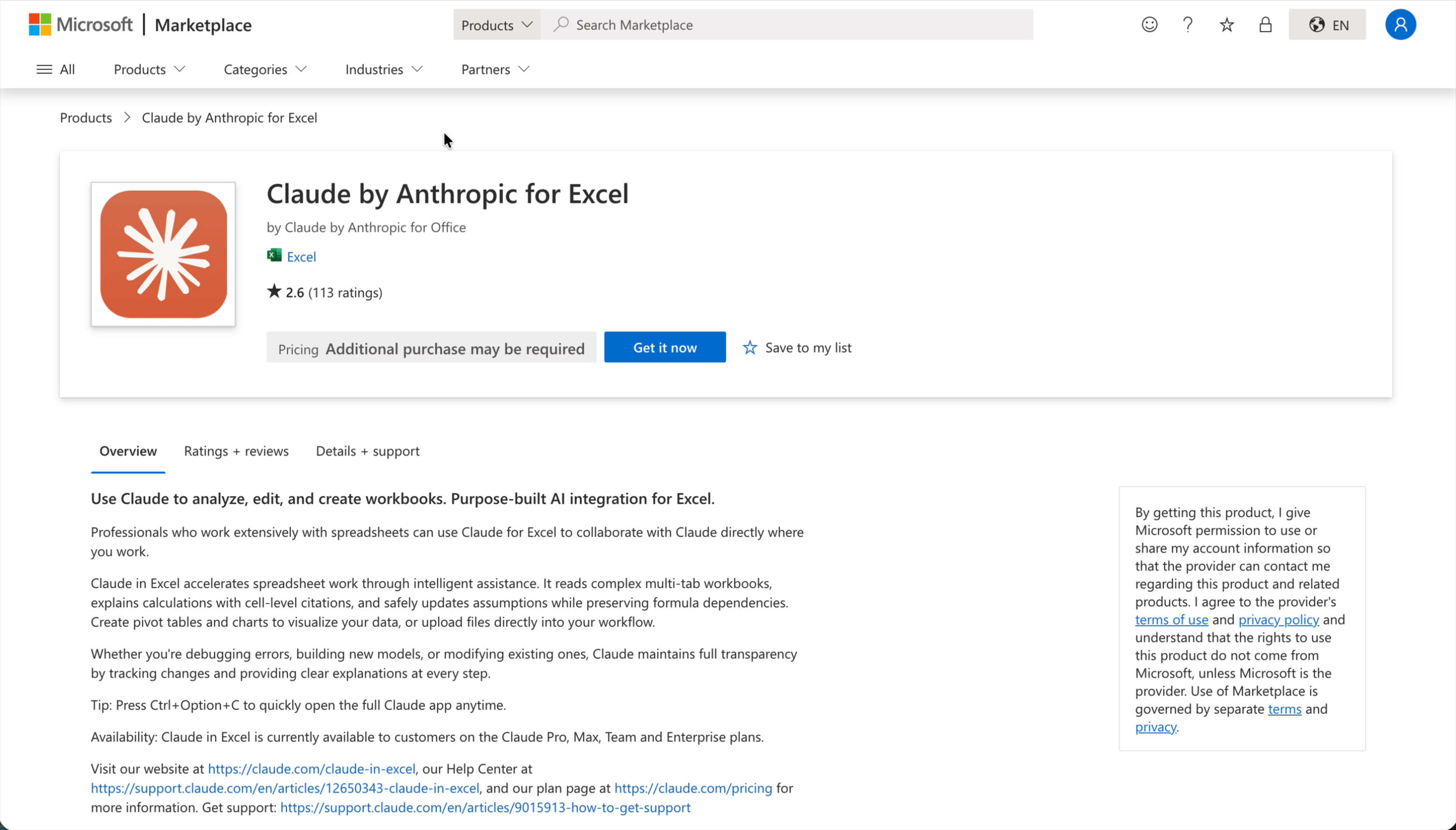View saved lists via the bookmark star icon
This screenshot has height=830, width=1456.
1226,25
